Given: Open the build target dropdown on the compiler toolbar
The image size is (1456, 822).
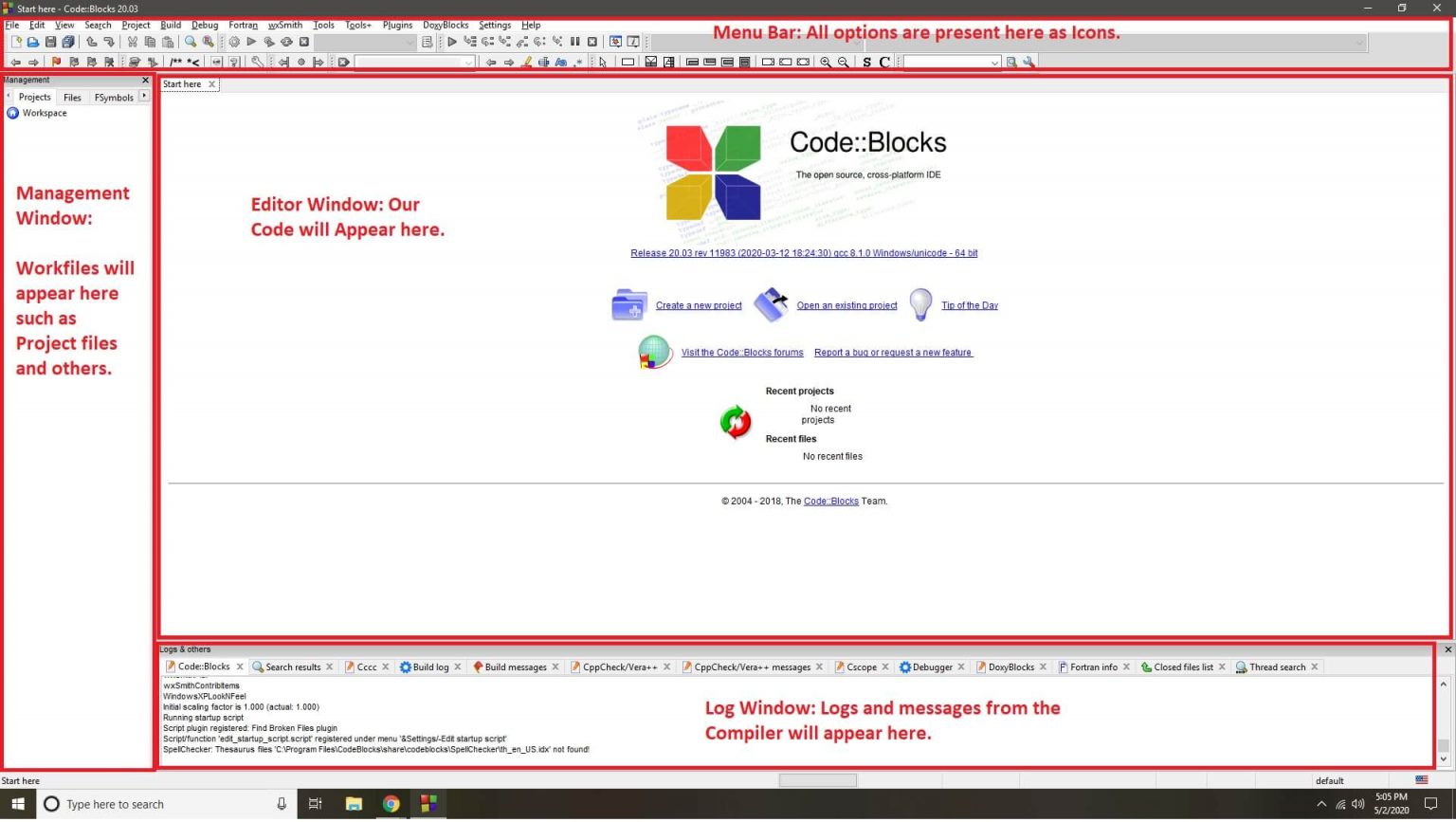Looking at the screenshot, I should [408, 42].
